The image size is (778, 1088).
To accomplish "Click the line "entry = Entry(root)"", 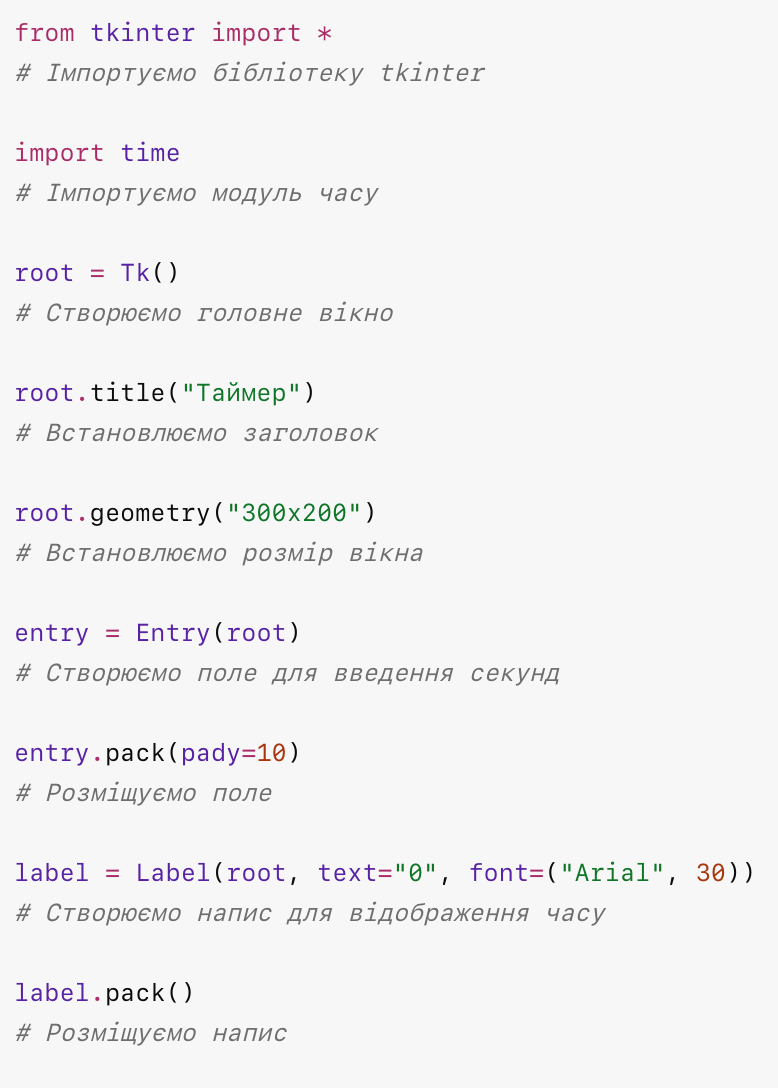I will [158, 633].
